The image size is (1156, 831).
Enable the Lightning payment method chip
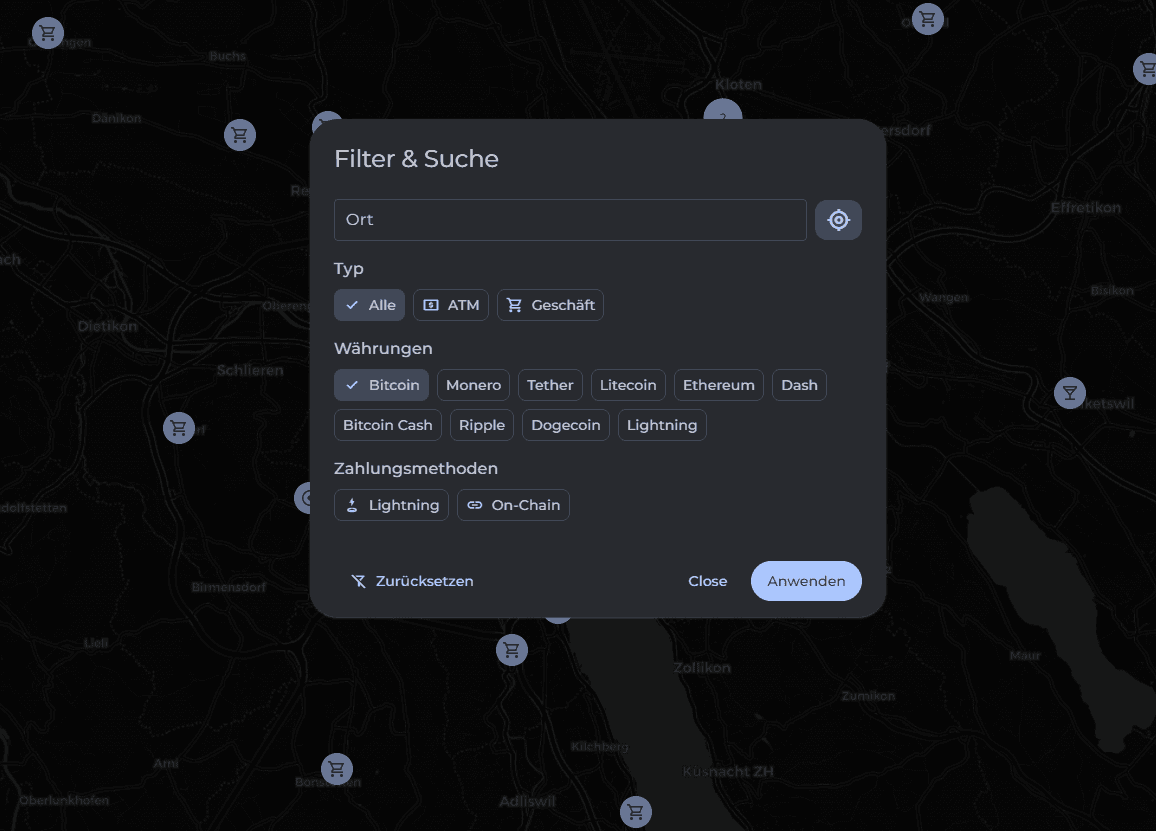(x=391, y=505)
